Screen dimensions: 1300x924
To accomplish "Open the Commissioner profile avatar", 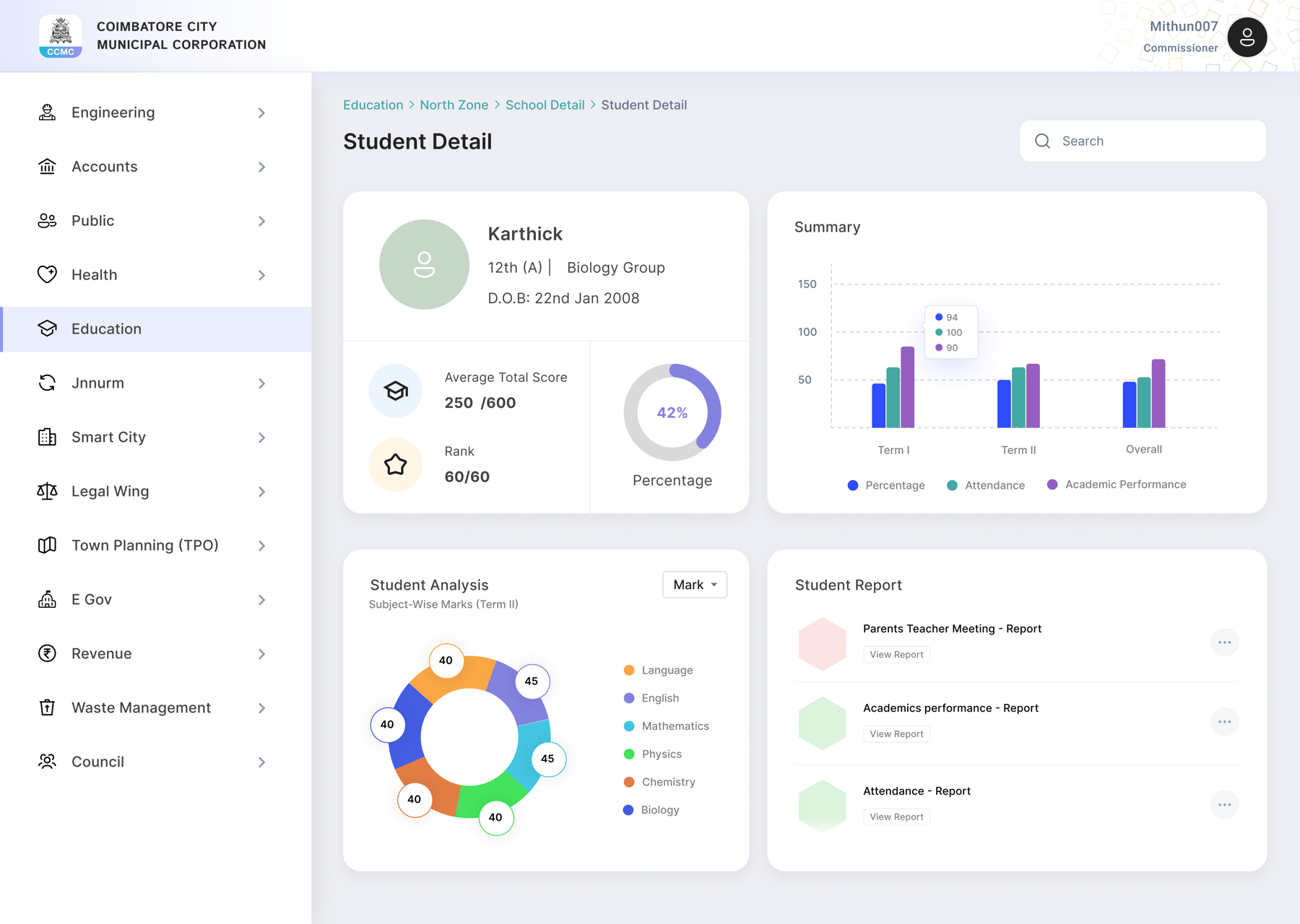I will tap(1247, 37).
